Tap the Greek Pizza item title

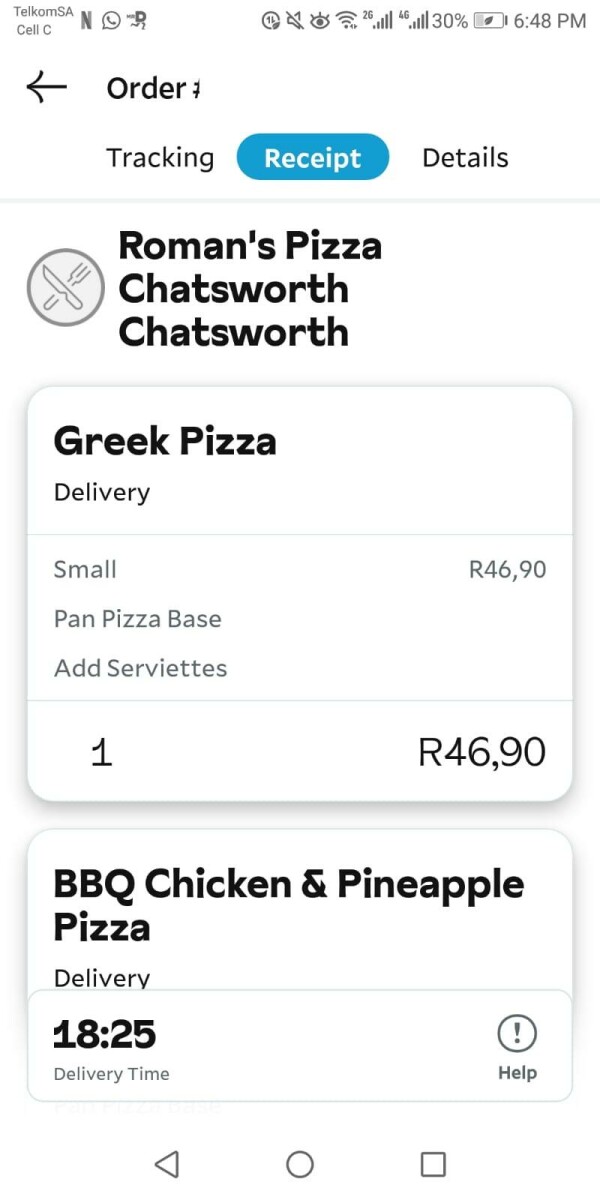coord(165,441)
